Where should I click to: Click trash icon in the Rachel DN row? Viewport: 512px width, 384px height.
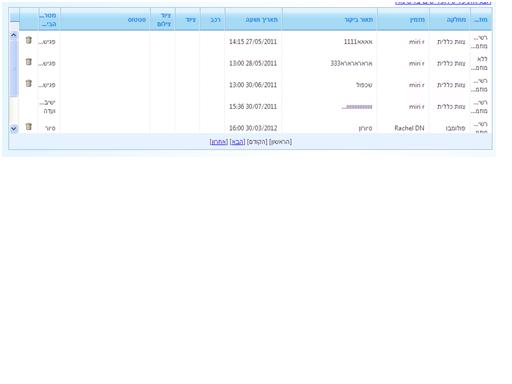[x=29, y=127]
